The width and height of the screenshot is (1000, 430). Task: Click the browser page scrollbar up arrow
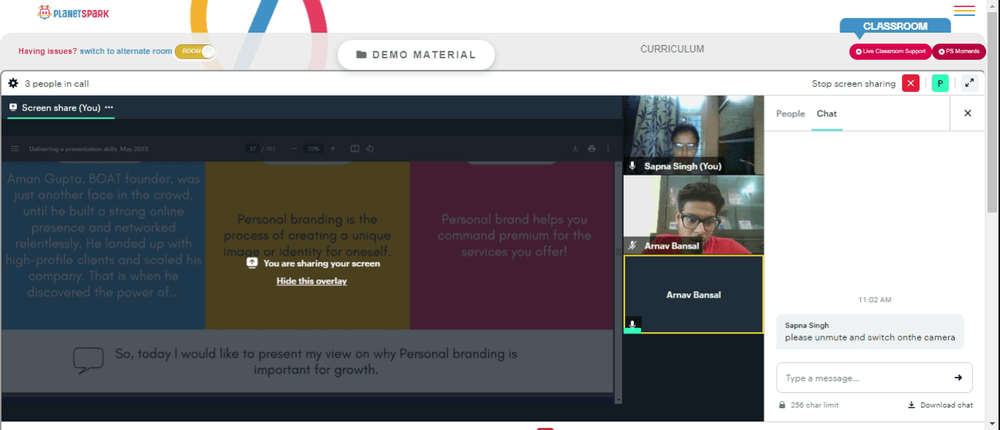[993, 5]
